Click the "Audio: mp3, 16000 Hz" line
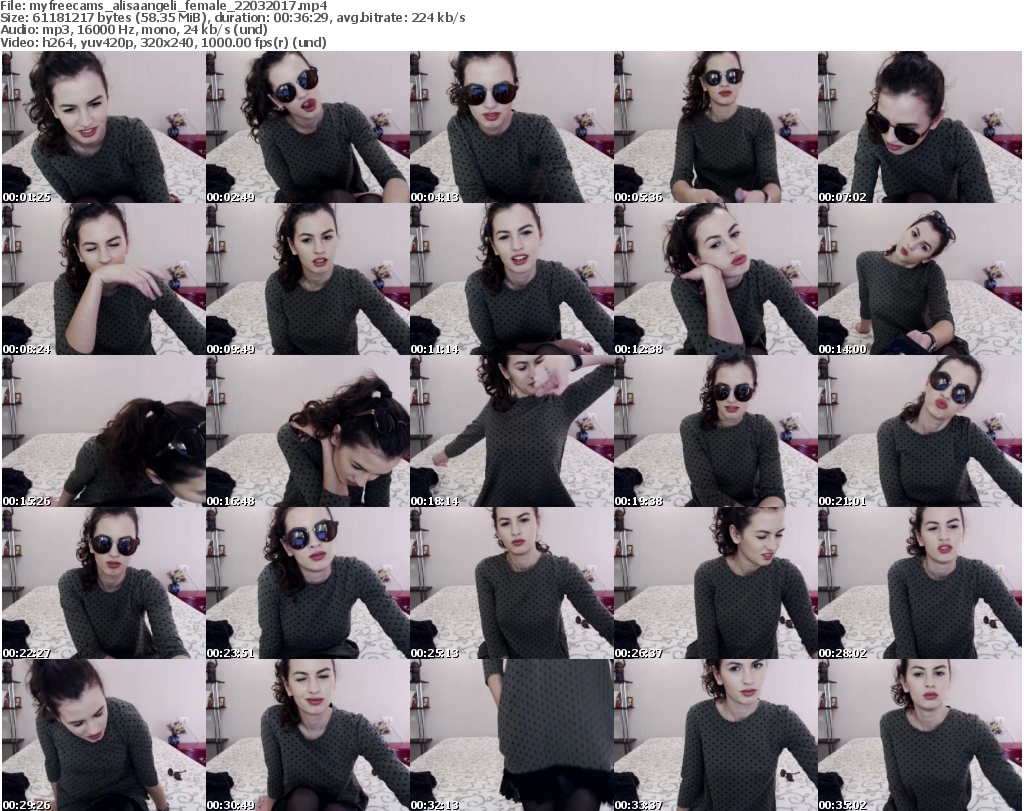Viewport: 1024px width, 811px height. pos(134,30)
